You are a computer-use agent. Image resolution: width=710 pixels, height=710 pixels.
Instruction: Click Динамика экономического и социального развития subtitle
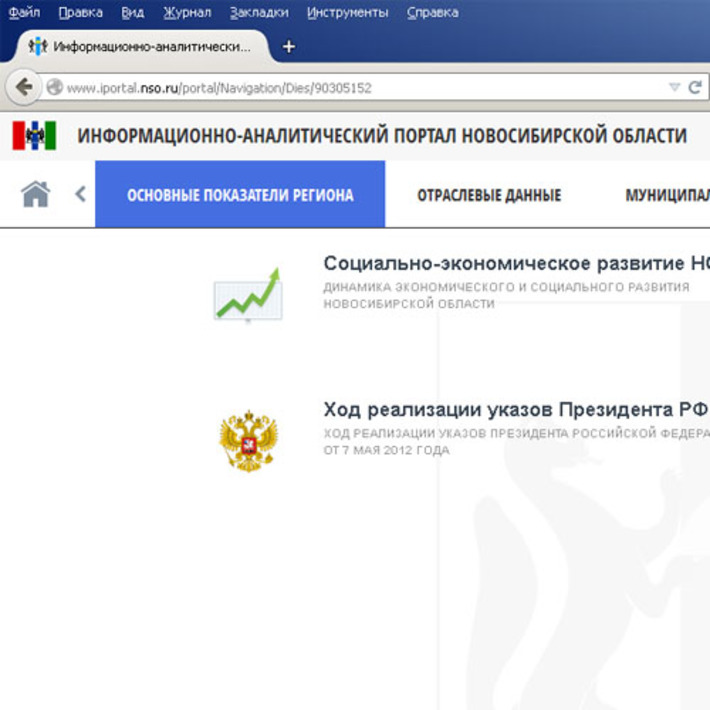pyautogui.click(x=506, y=295)
